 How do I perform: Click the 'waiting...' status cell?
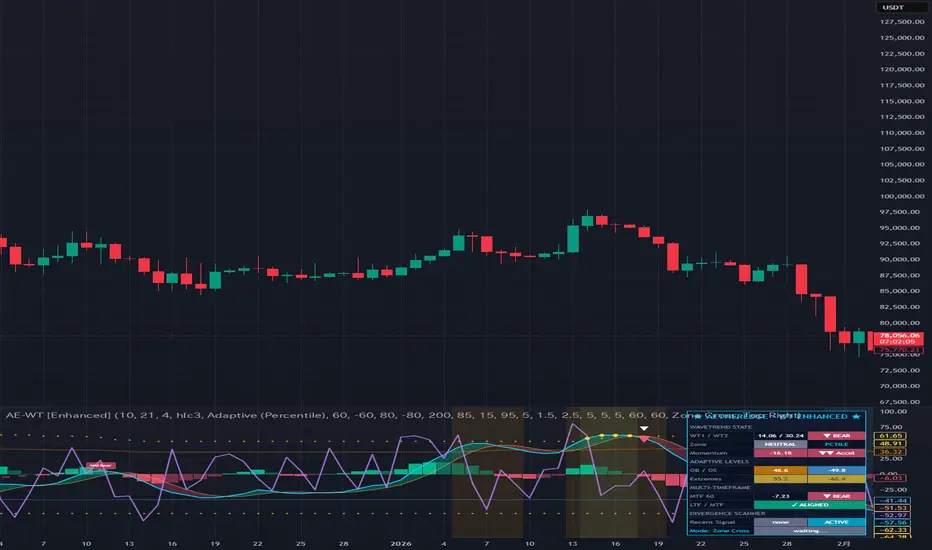tap(810, 530)
